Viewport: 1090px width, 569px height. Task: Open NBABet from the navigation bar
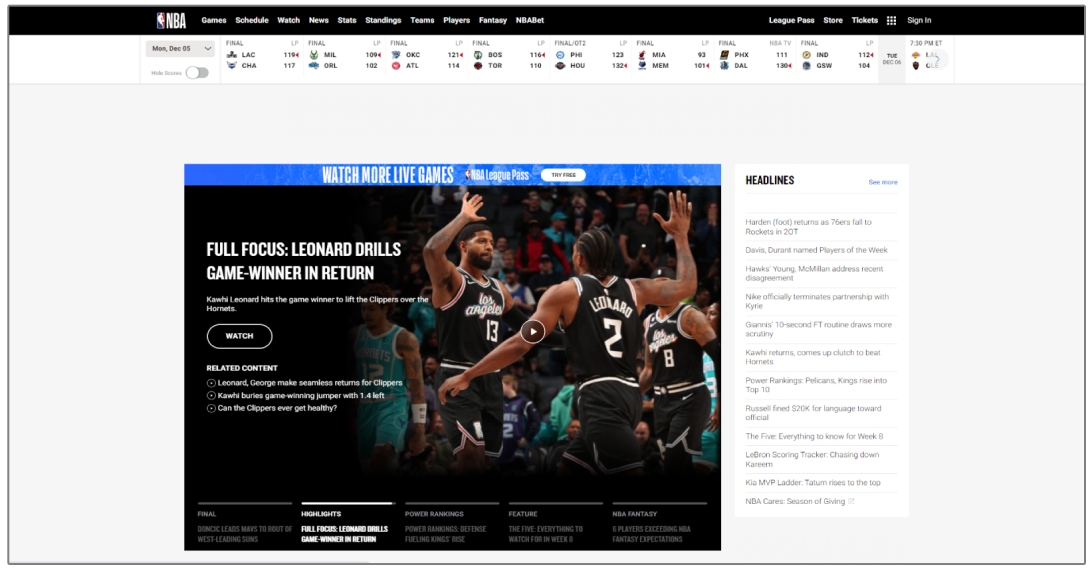(530, 20)
